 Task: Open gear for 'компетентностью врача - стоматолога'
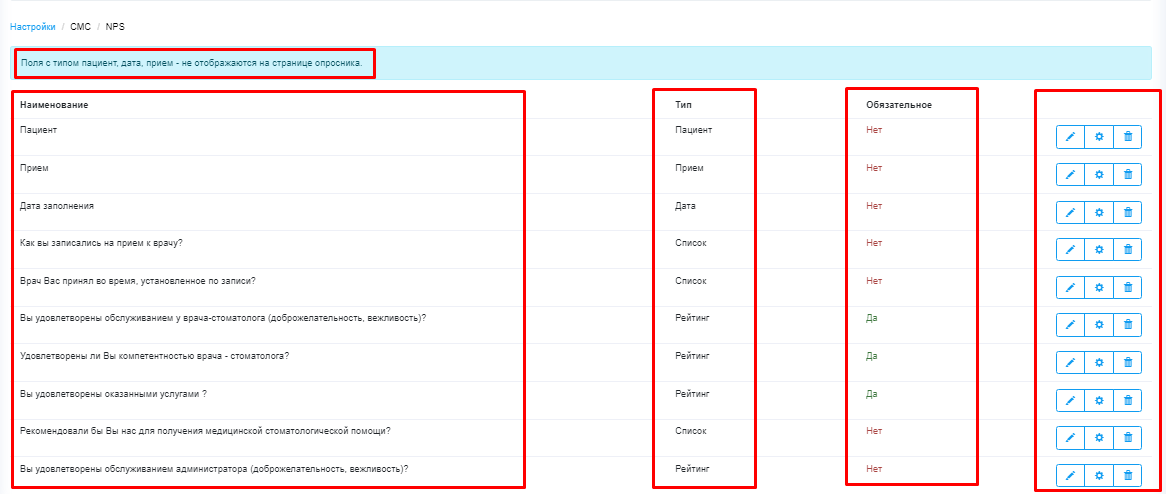tap(1099, 362)
